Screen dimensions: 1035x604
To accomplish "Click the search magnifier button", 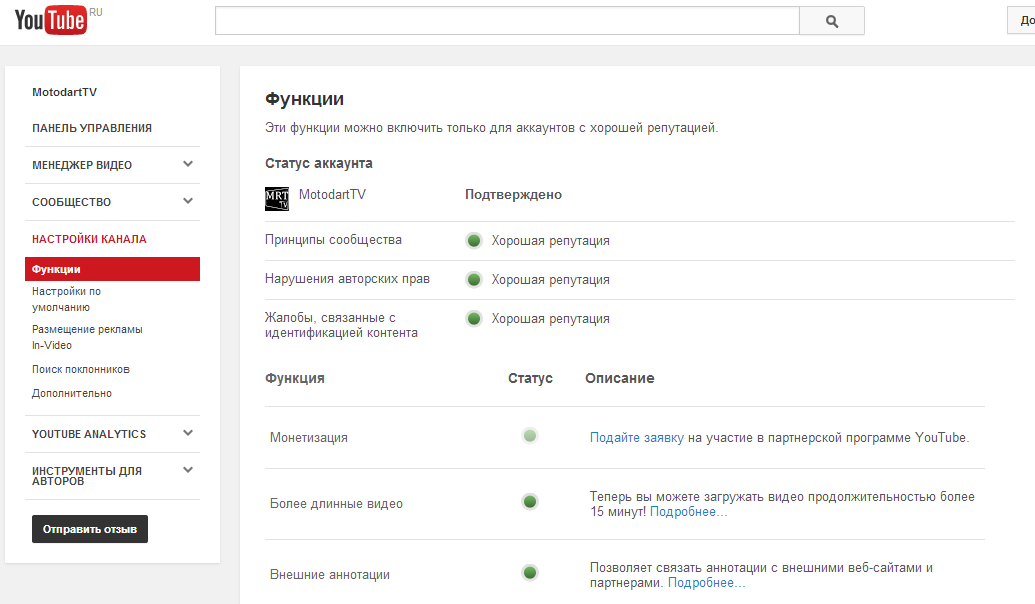I will pos(832,21).
